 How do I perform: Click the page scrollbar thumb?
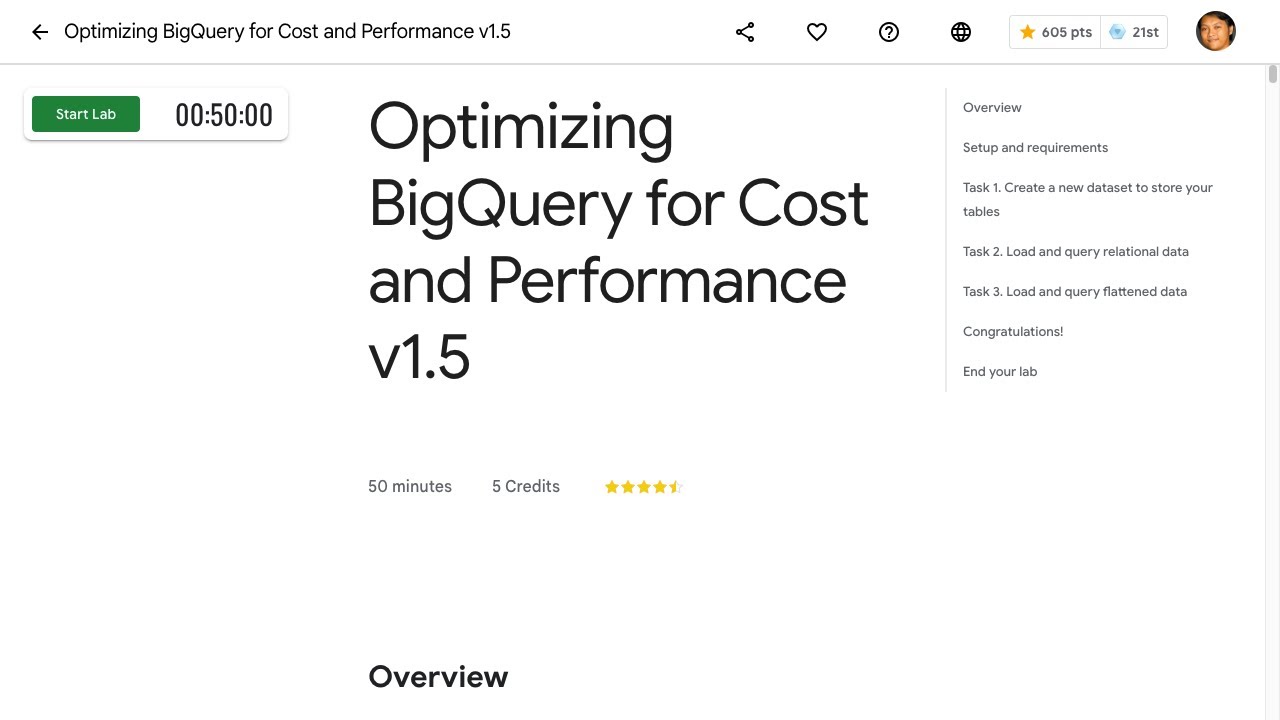(x=1273, y=74)
